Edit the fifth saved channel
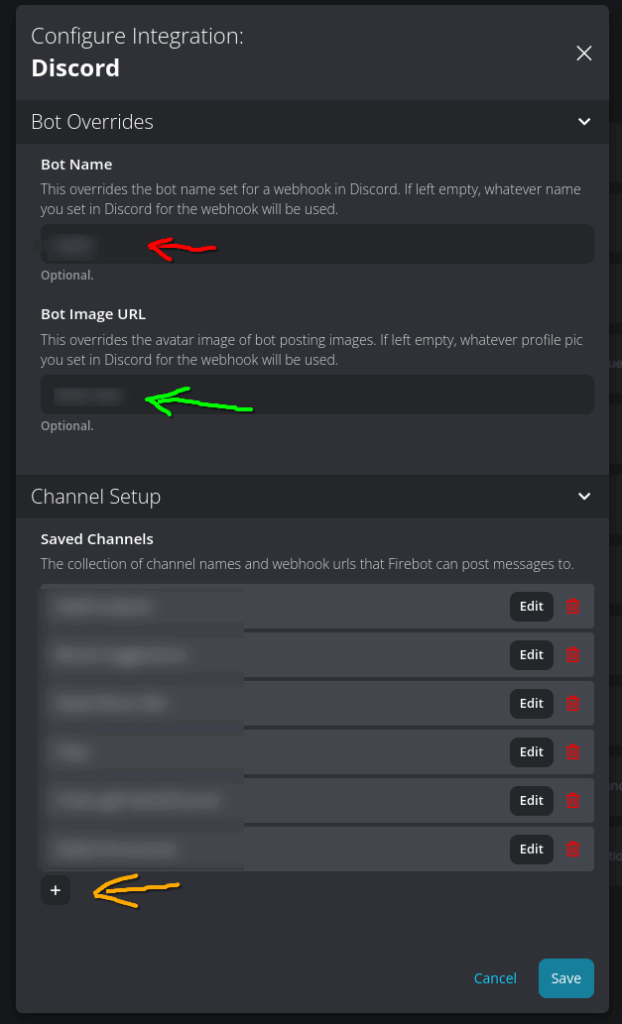 (531, 800)
